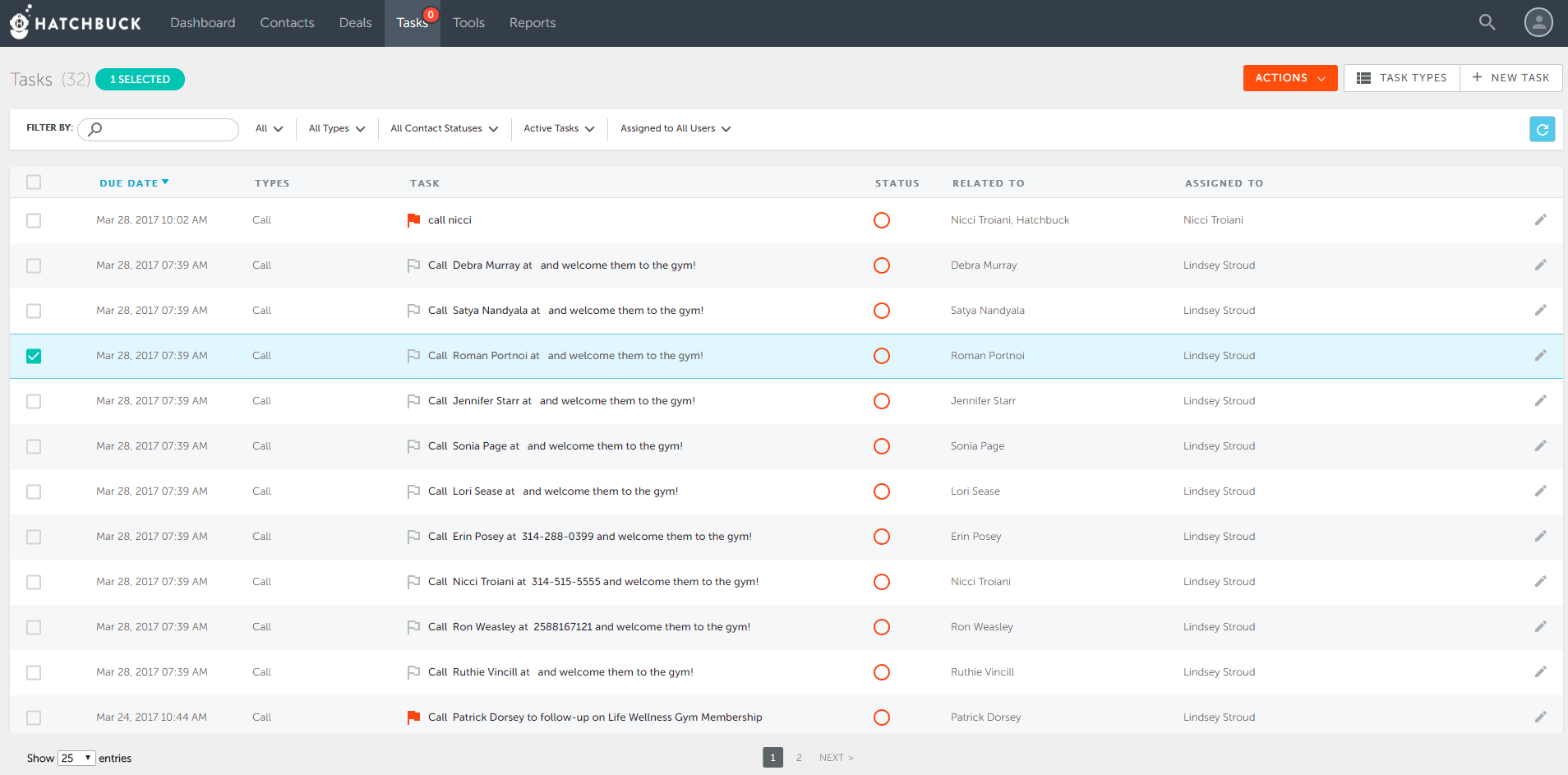Mark the Erin Posey task status circle complete
Screen dimensions: 1568x775
coord(881,537)
